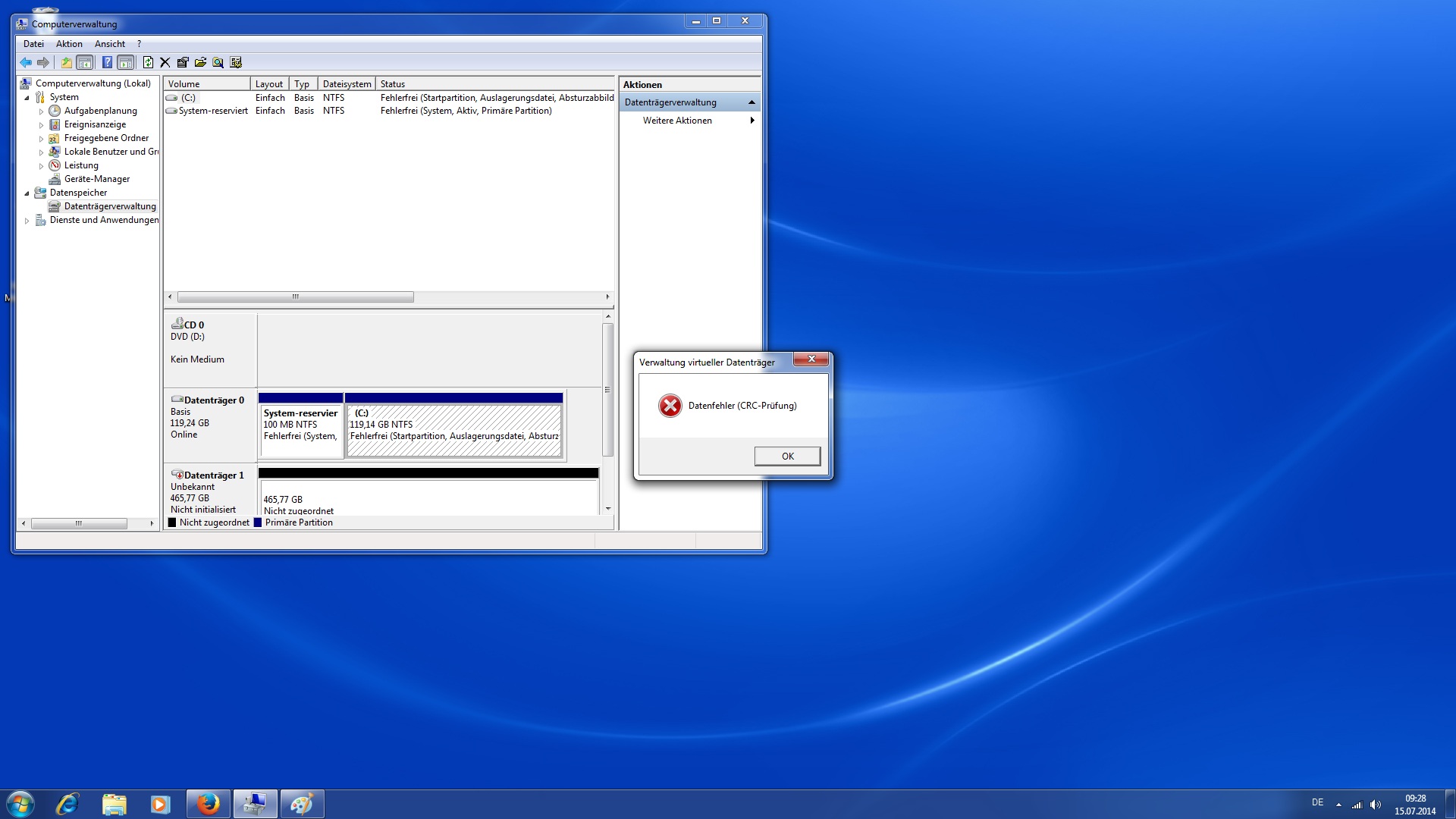Expand Weitere Aktionen submenu arrow
Image resolution: width=1456 pixels, height=819 pixels.
click(752, 121)
